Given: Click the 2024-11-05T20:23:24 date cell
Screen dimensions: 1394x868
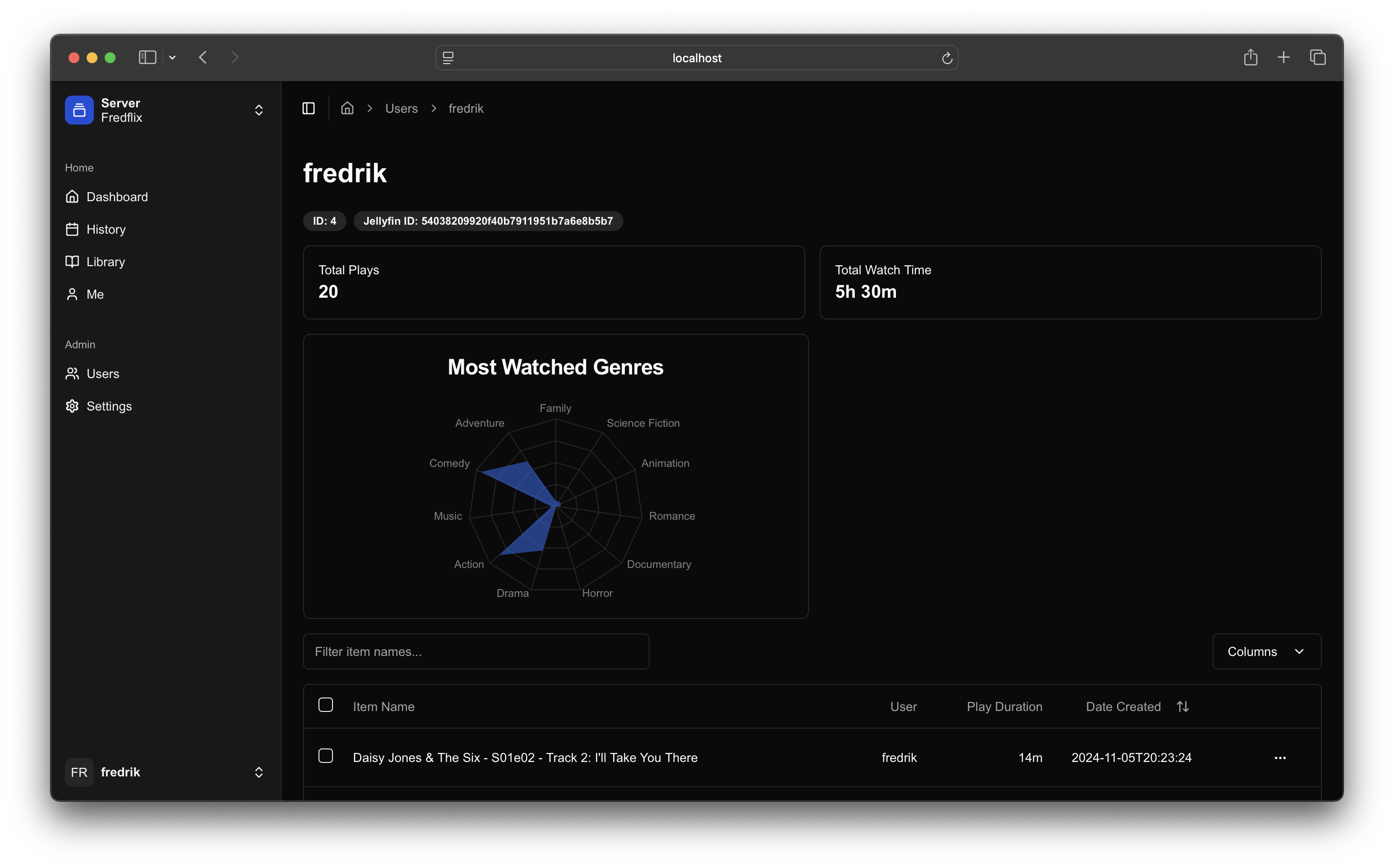Looking at the screenshot, I should 1131,758.
